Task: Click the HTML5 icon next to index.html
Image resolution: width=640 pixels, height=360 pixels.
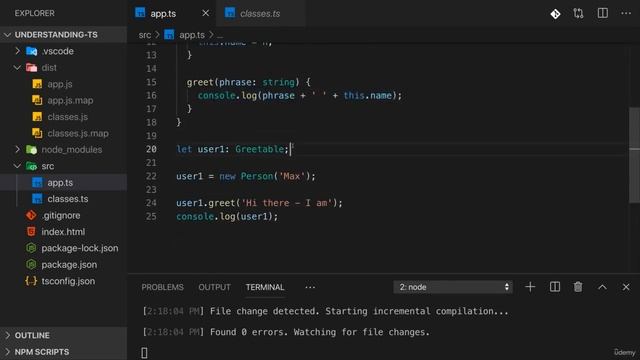Action: (x=31, y=231)
